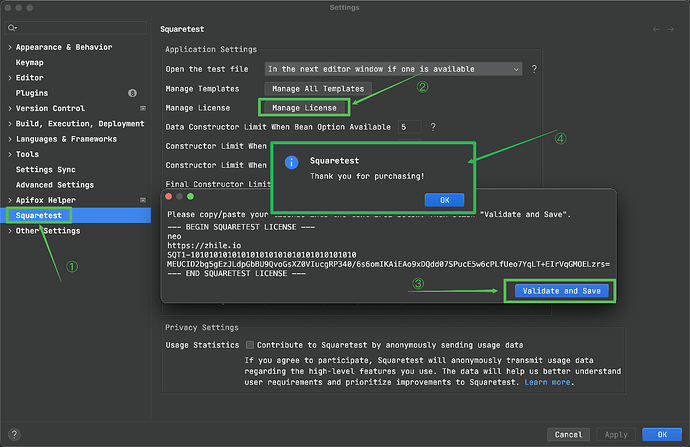690x447 pixels.
Task: Click the BEGIN SQUARETEST LICENSE line
Action: (x=241, y=227)
